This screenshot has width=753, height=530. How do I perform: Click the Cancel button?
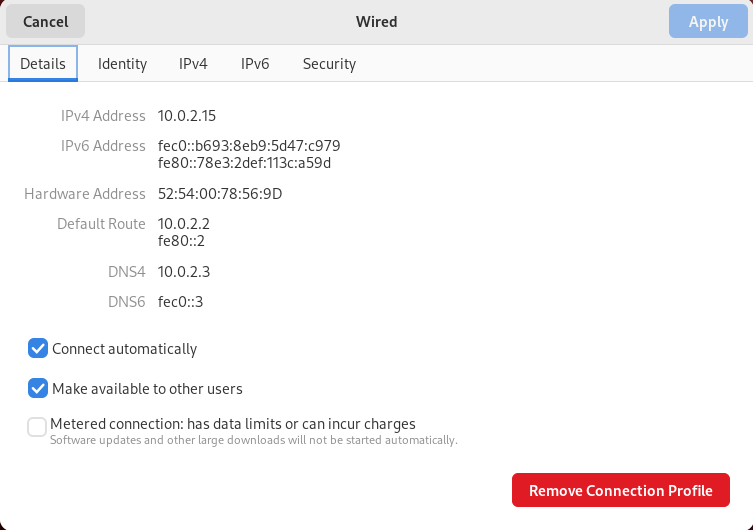tap(46, 21)
